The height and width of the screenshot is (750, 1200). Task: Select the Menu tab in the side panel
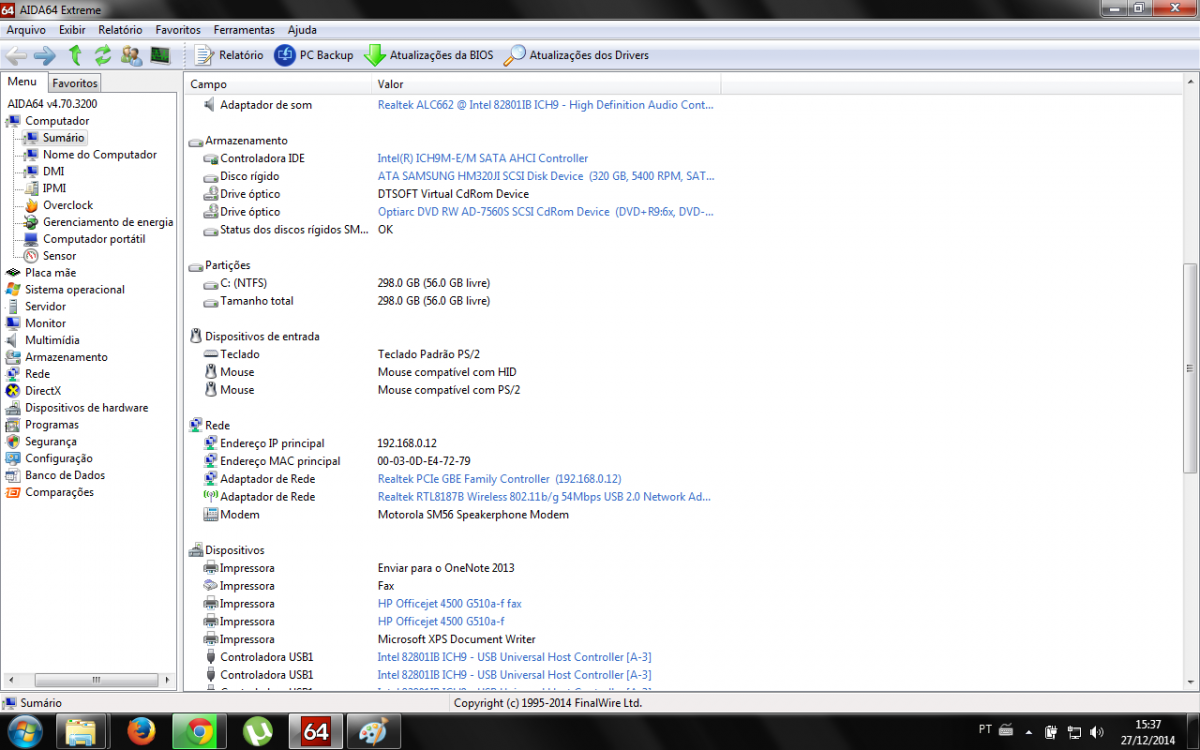coord(23,82)
